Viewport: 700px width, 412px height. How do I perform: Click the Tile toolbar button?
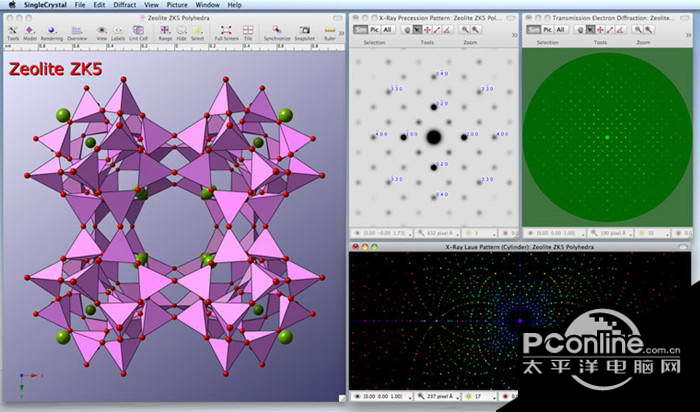coord(248,32)
